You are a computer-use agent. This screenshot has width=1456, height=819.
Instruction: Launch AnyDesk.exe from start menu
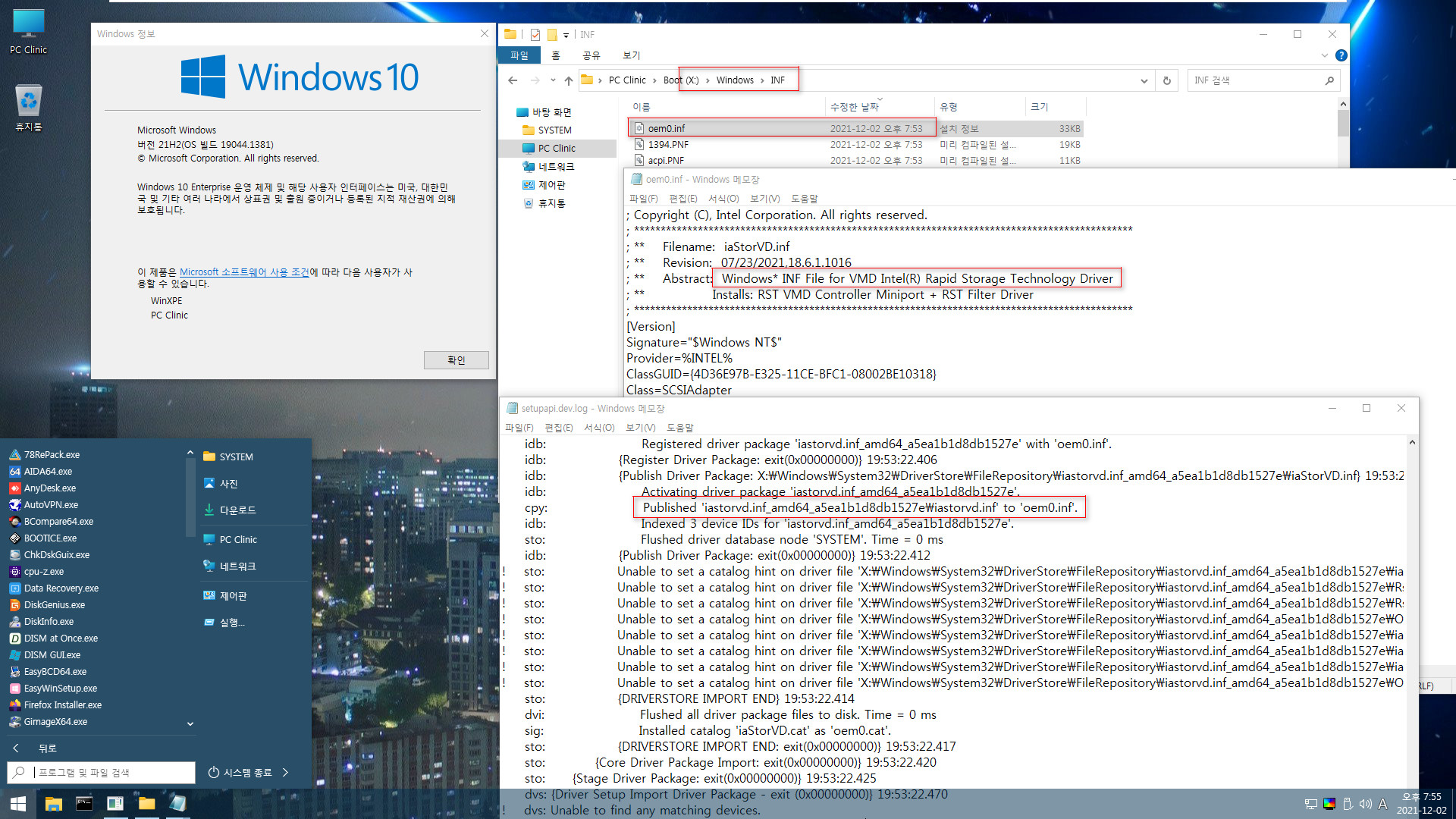coord(49,488)
